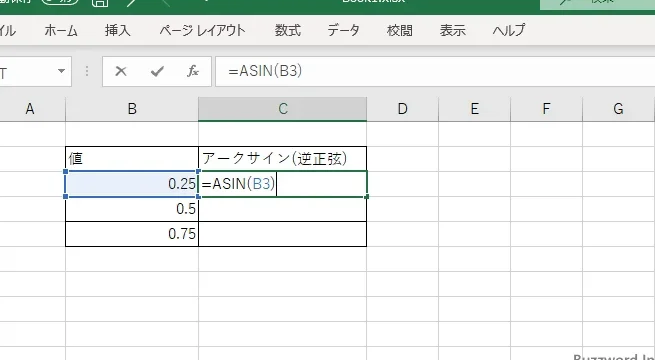Viewport: 655px width, 360px height.
Task: Click the cell containing 0.25
Action: coord(132,184)
